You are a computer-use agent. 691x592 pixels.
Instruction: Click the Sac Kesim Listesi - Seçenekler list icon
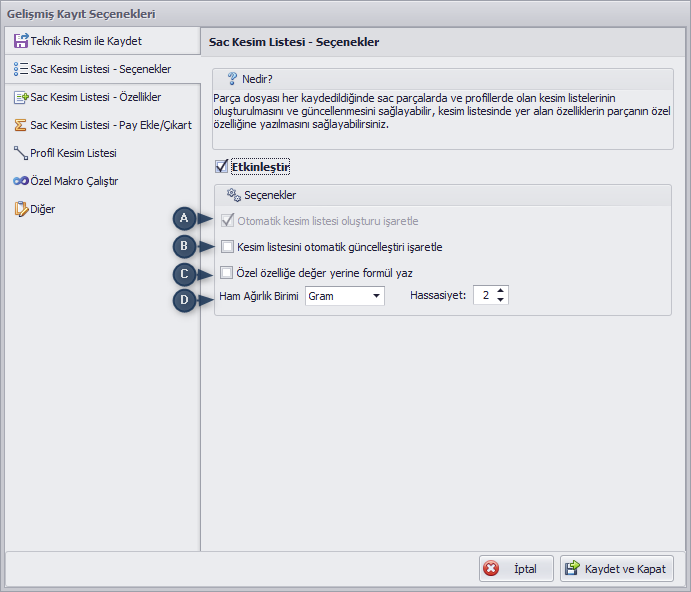[21, 69]
